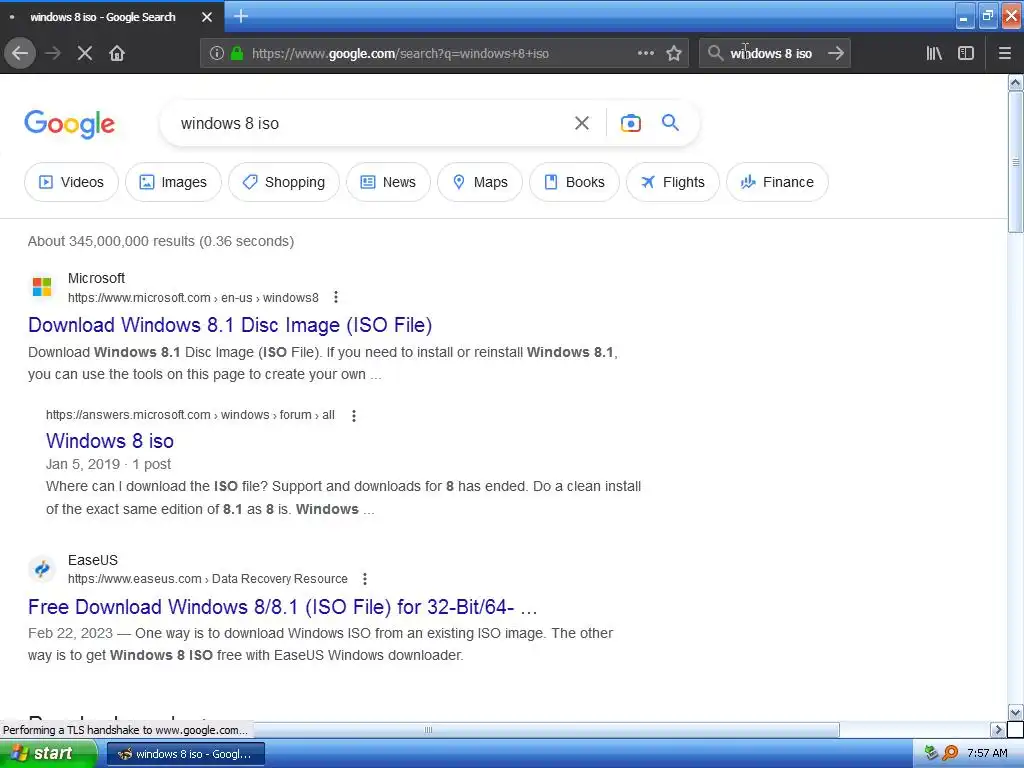The image size is (1024, 768).
Task: Go back to the previous page
Action: 20,54
